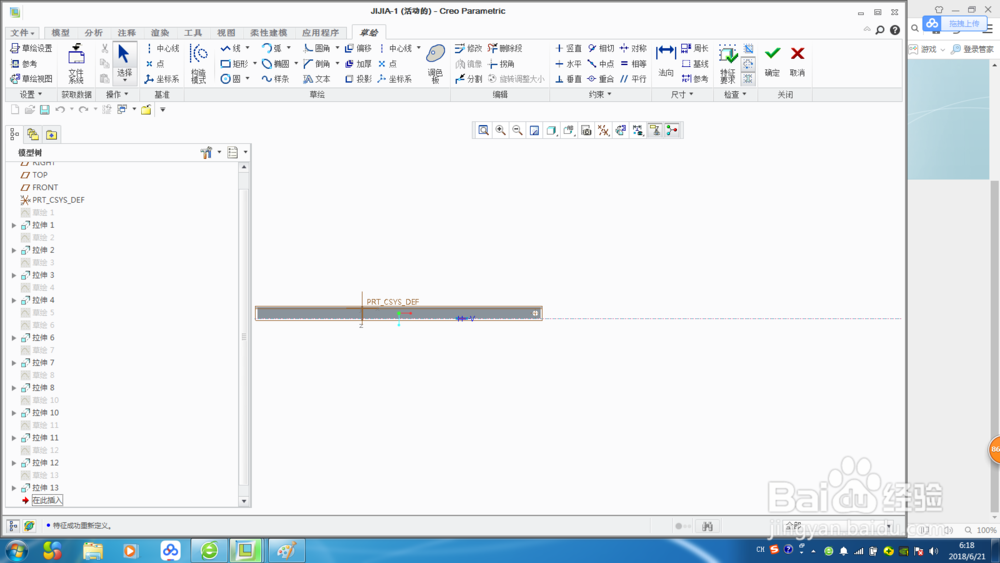This screenshot has height=563, width=1000.
Task: Cancel the sketch with 取消
Action: [x=797, y=62]
